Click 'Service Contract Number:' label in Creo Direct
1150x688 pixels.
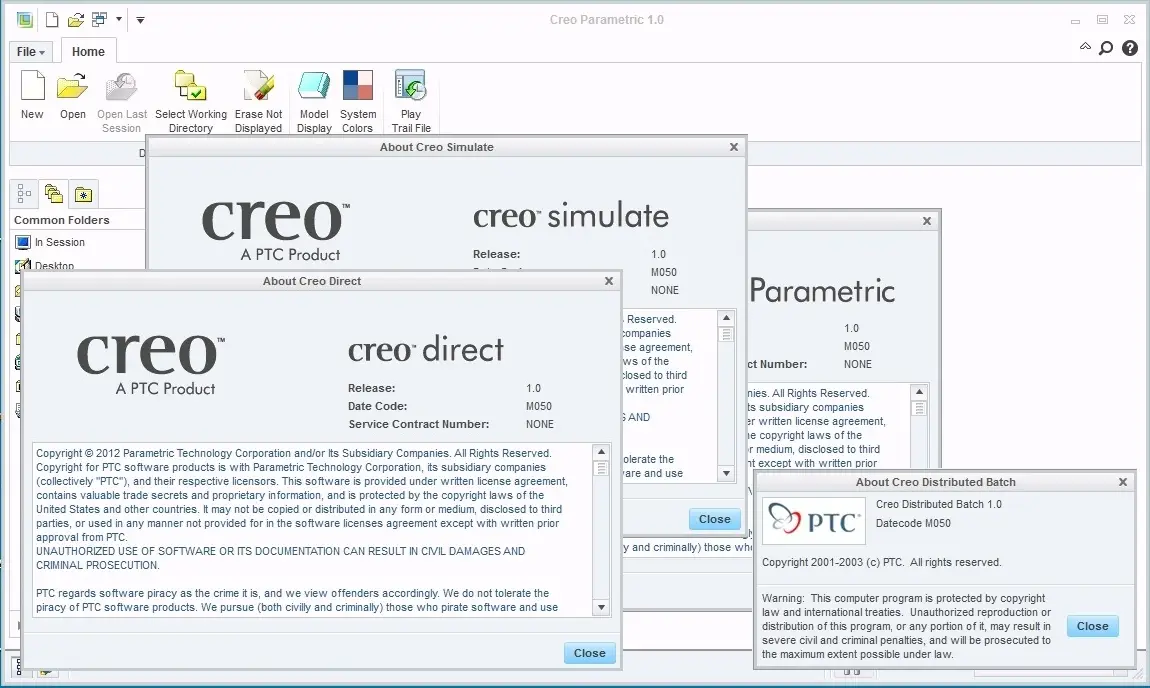(419, 424)
